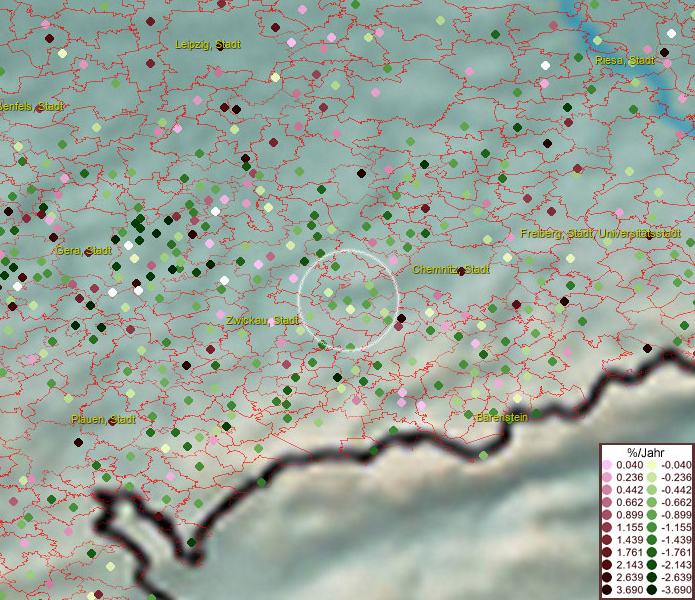Pick the 0.899 legend color swatch
The width and height of the screenshot is (695, 600).
click(607, 515)
